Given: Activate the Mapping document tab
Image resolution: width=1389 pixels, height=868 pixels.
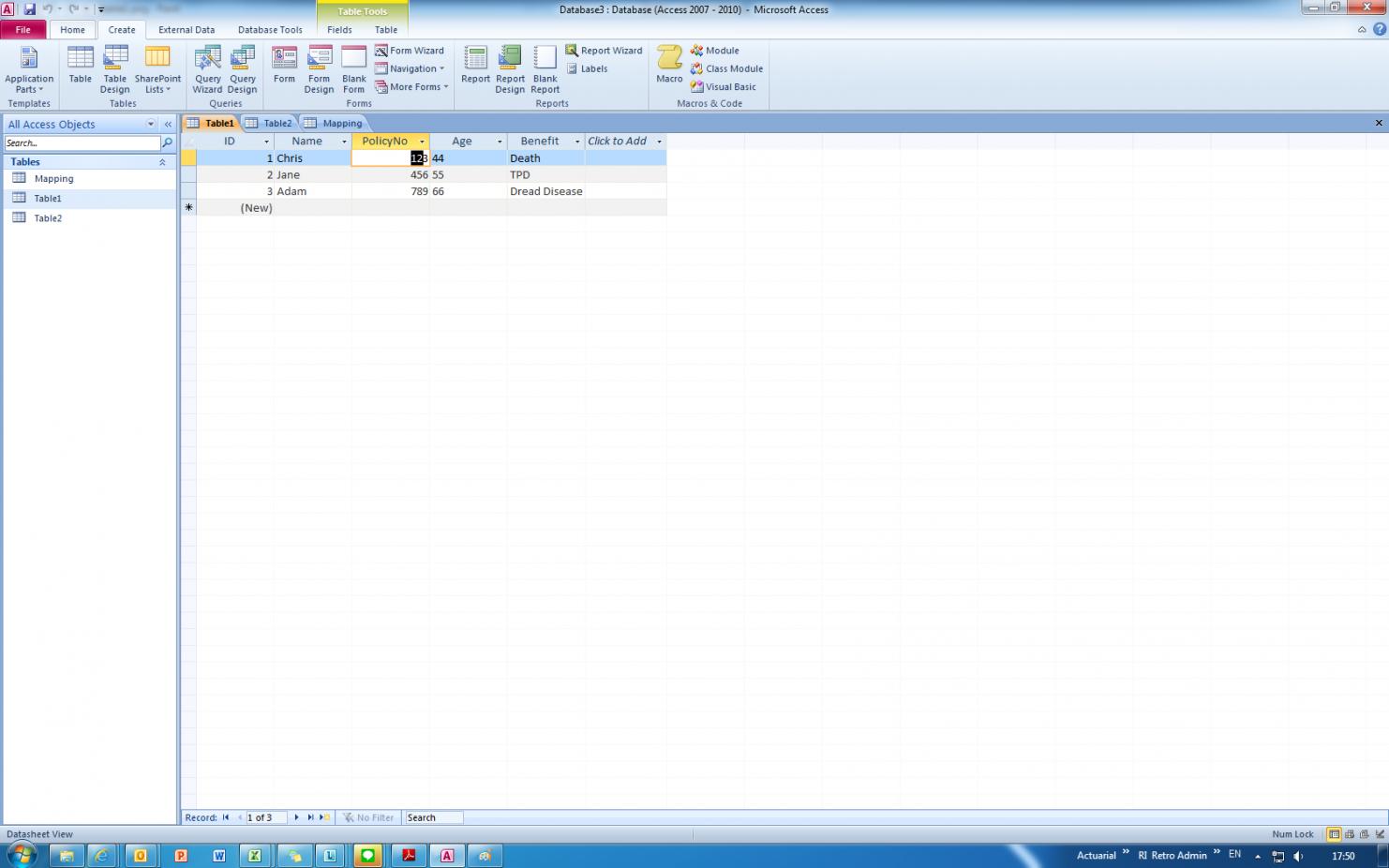Looking at the screenshot, I should (335, 123).
